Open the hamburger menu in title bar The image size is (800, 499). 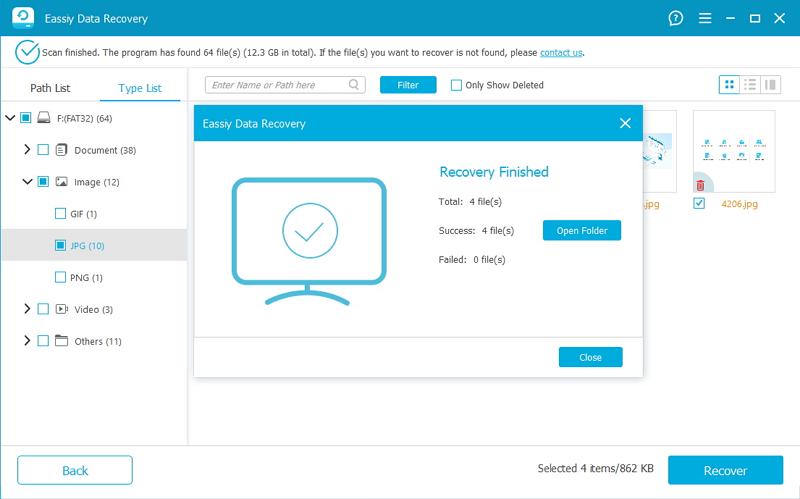pyautogui.click(x=705, y=18)
